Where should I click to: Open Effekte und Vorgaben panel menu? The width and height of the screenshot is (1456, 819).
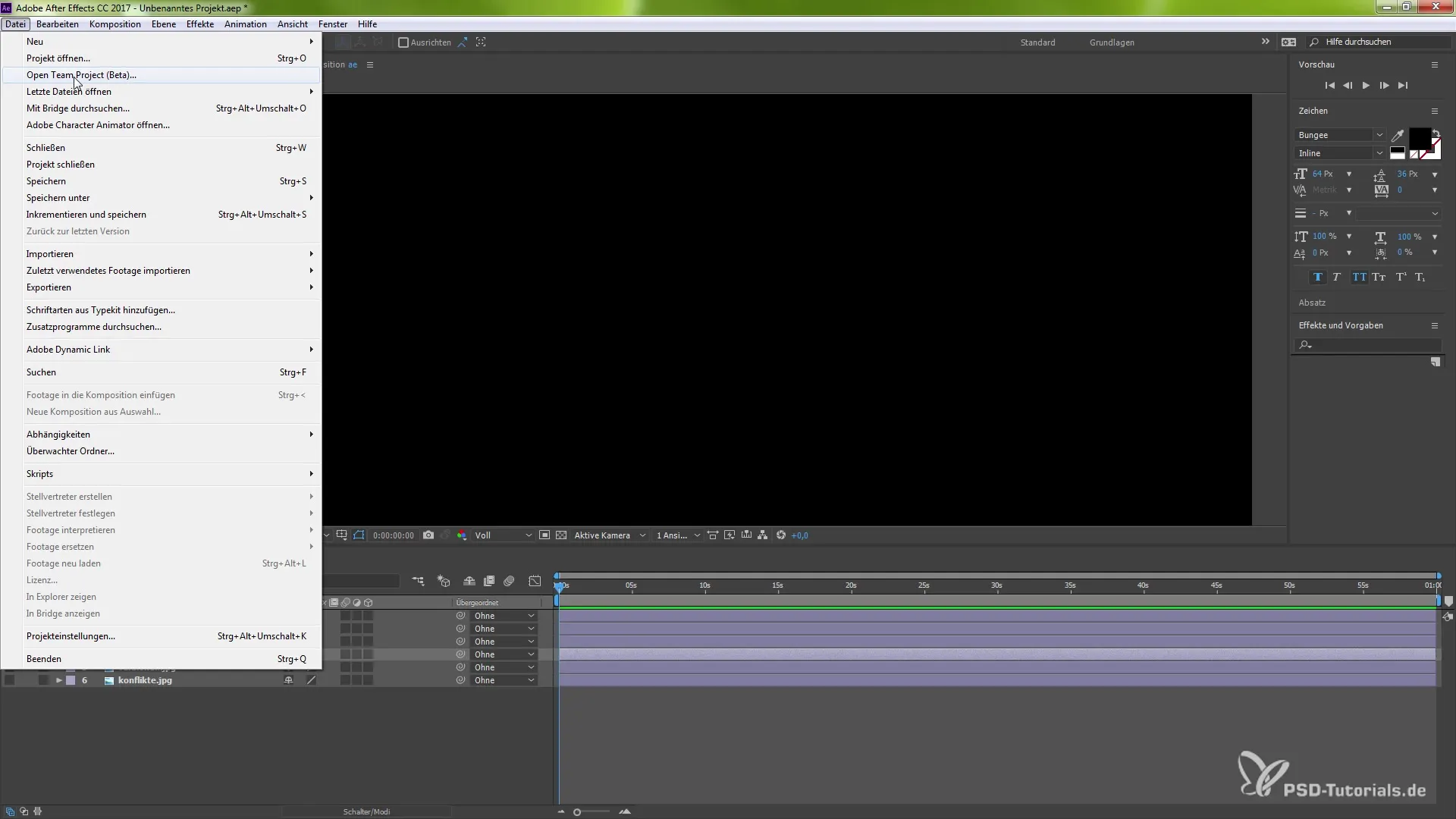[1435, 326]
